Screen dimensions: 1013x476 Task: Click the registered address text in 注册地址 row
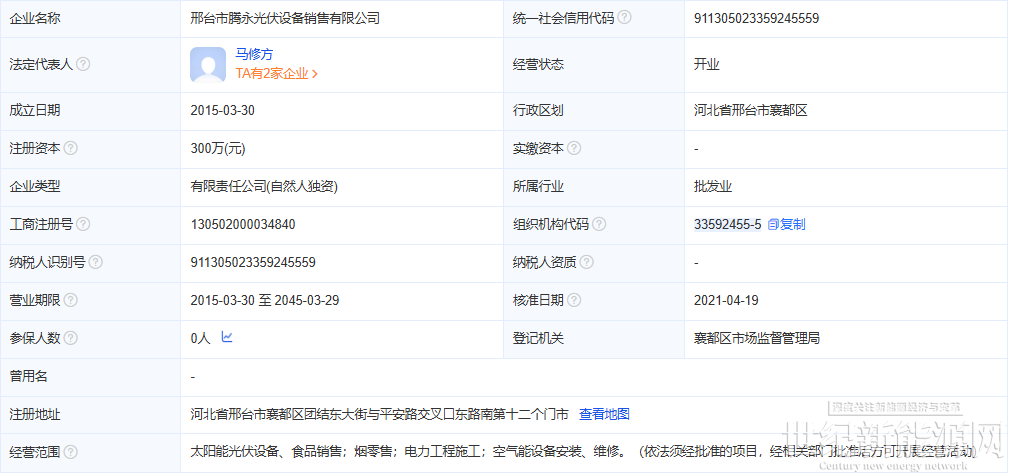[379, 414]
